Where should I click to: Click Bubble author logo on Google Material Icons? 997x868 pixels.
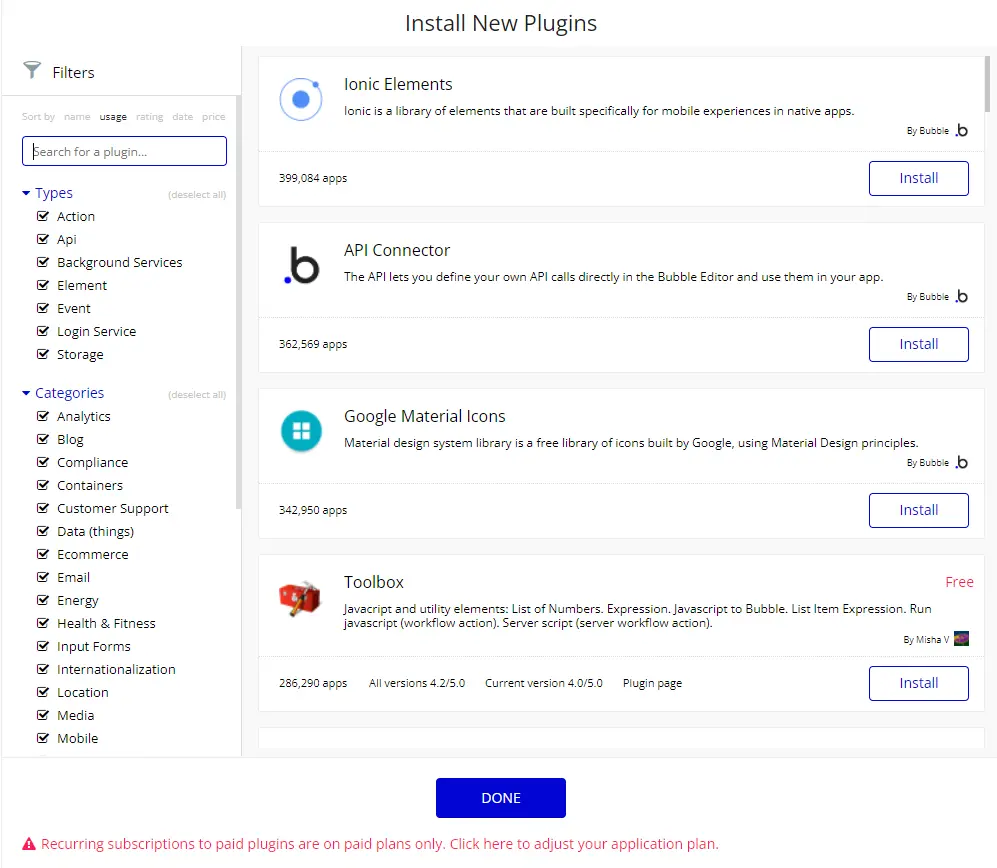962,462
